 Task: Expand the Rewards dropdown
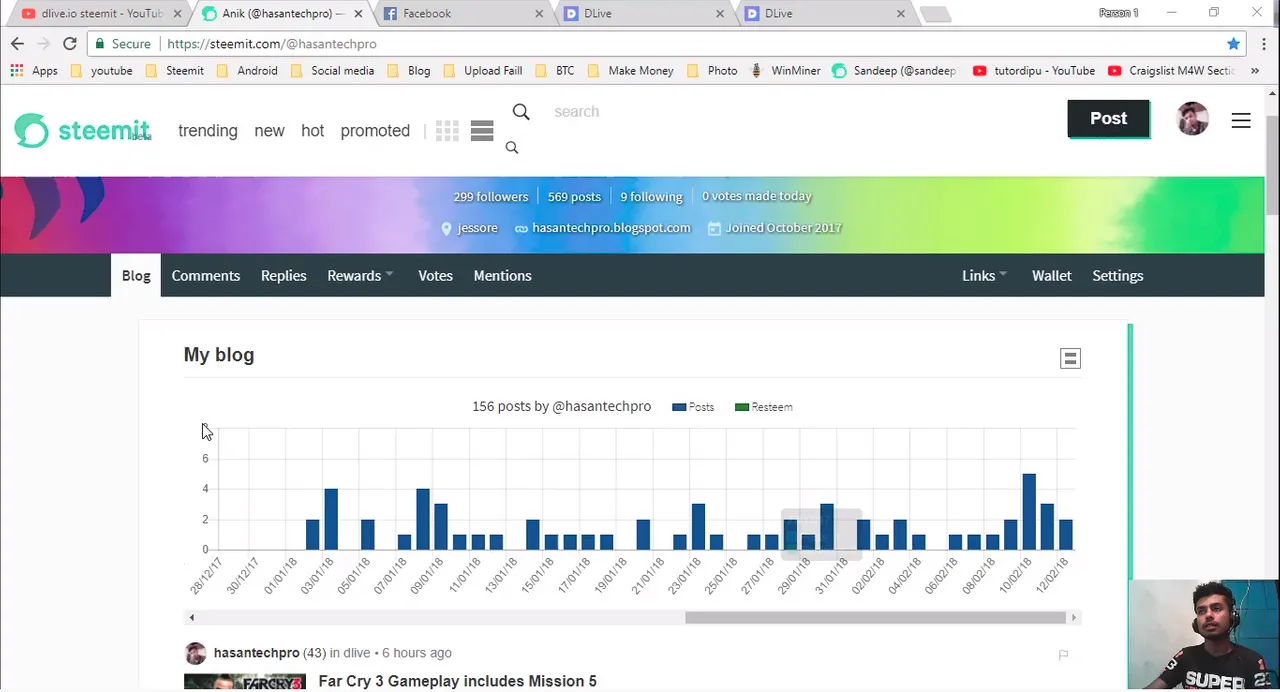(x=360, y=276)
